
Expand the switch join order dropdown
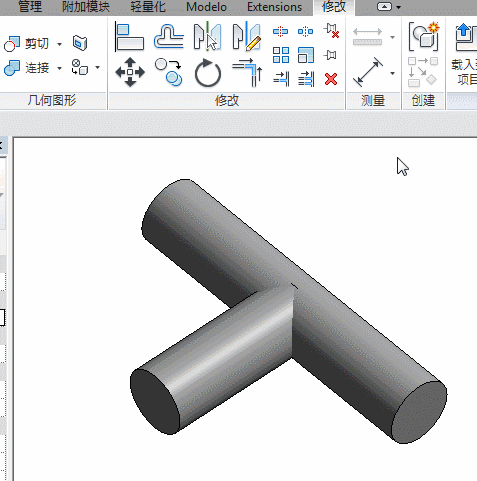98,68
